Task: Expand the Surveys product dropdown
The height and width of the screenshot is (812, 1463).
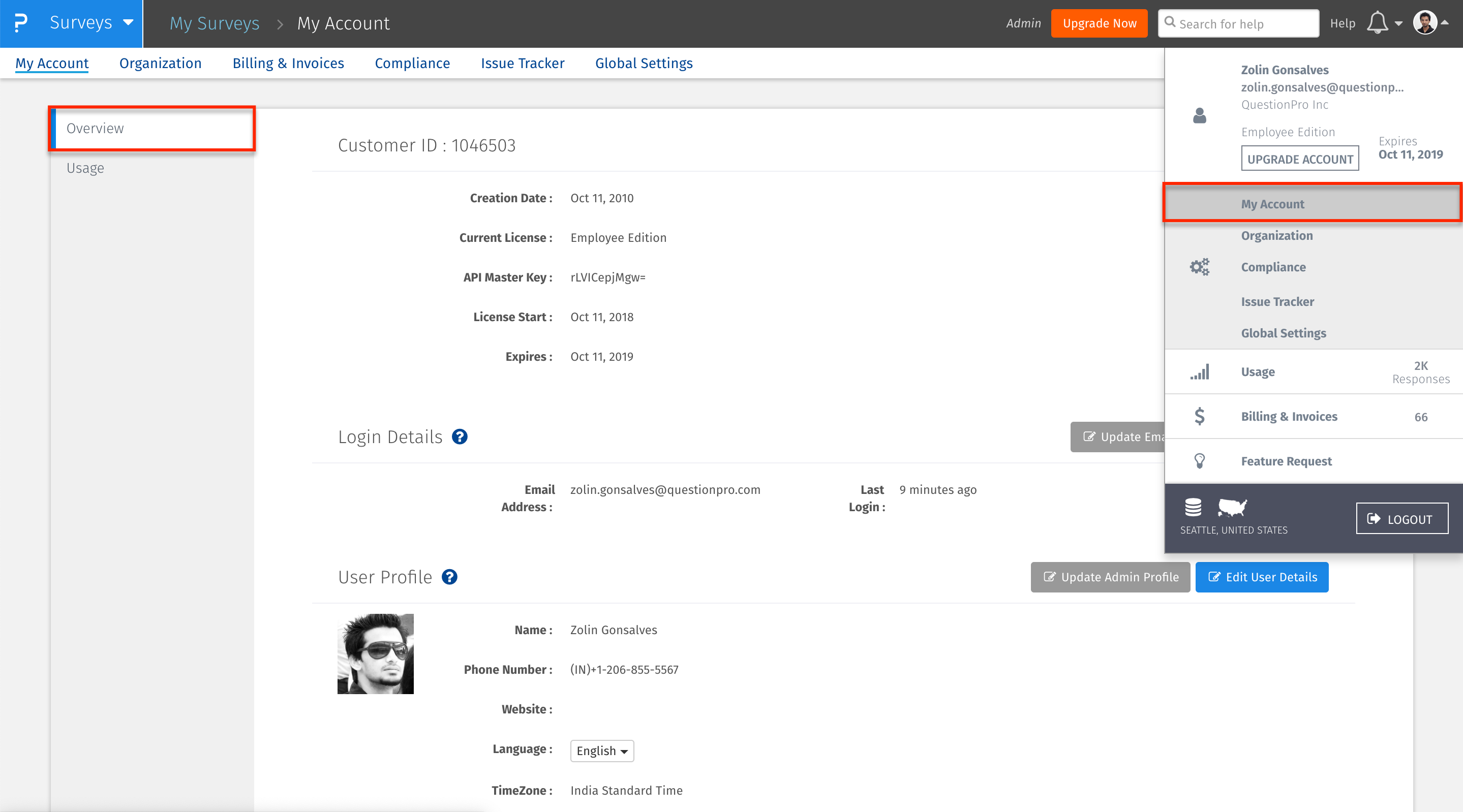Action: pos(91,23)
